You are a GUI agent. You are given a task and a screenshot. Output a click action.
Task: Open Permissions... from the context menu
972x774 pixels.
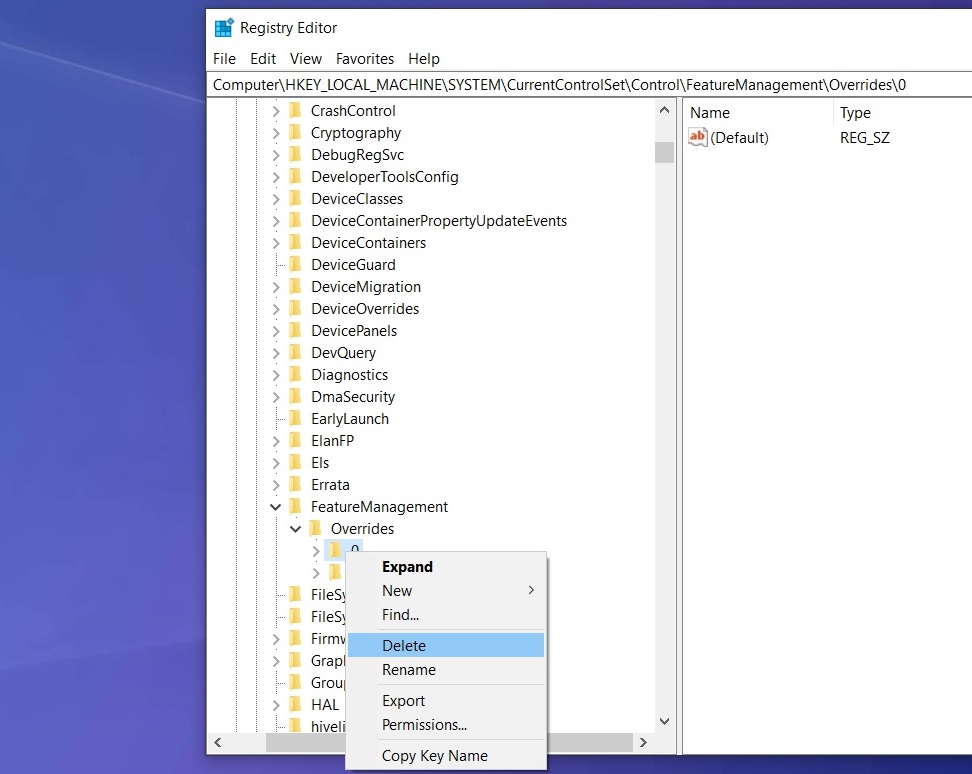pos(446,725)
